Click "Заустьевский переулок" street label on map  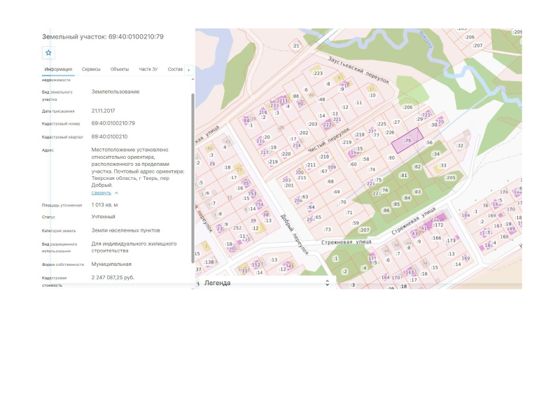pos(358,70)
